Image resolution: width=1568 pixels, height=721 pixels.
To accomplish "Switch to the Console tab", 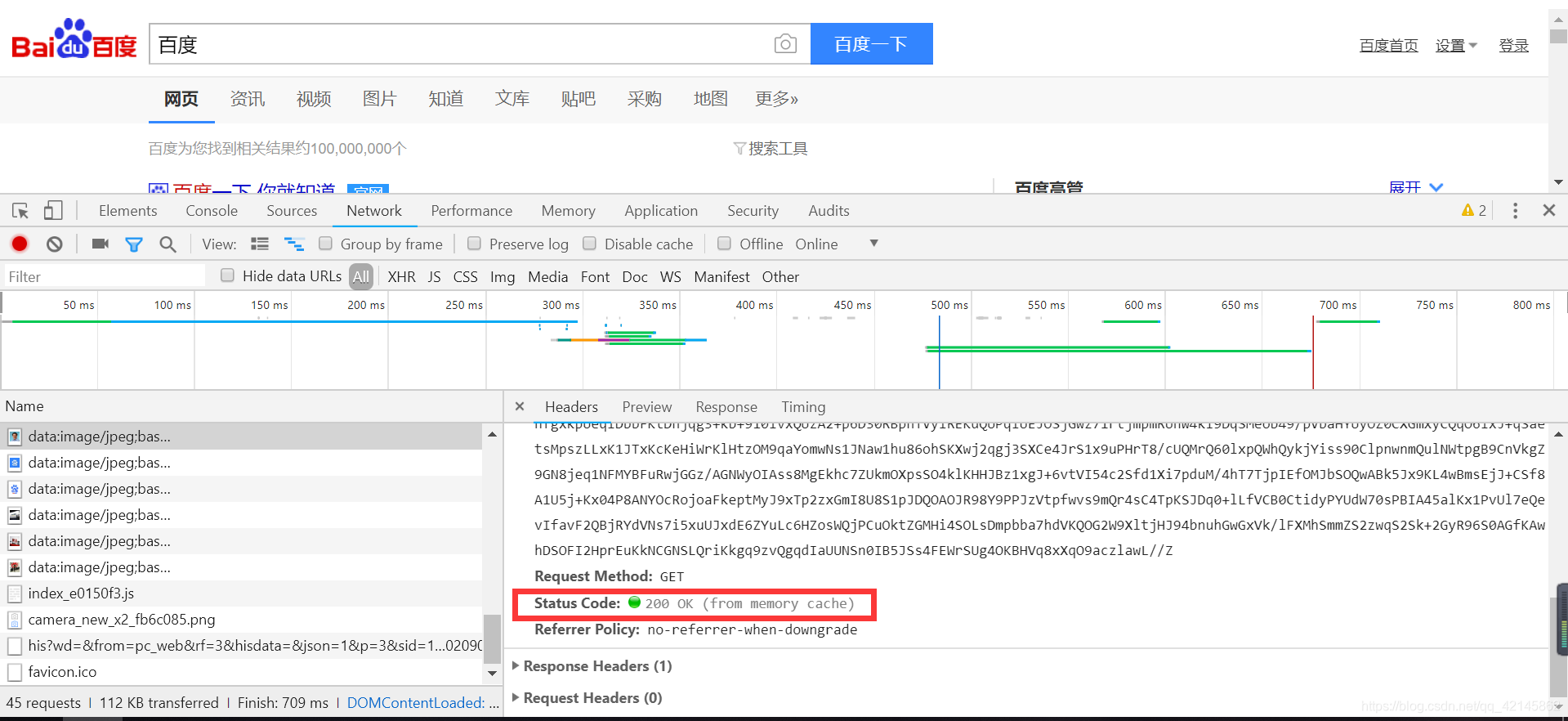I will tap(212, 211).
